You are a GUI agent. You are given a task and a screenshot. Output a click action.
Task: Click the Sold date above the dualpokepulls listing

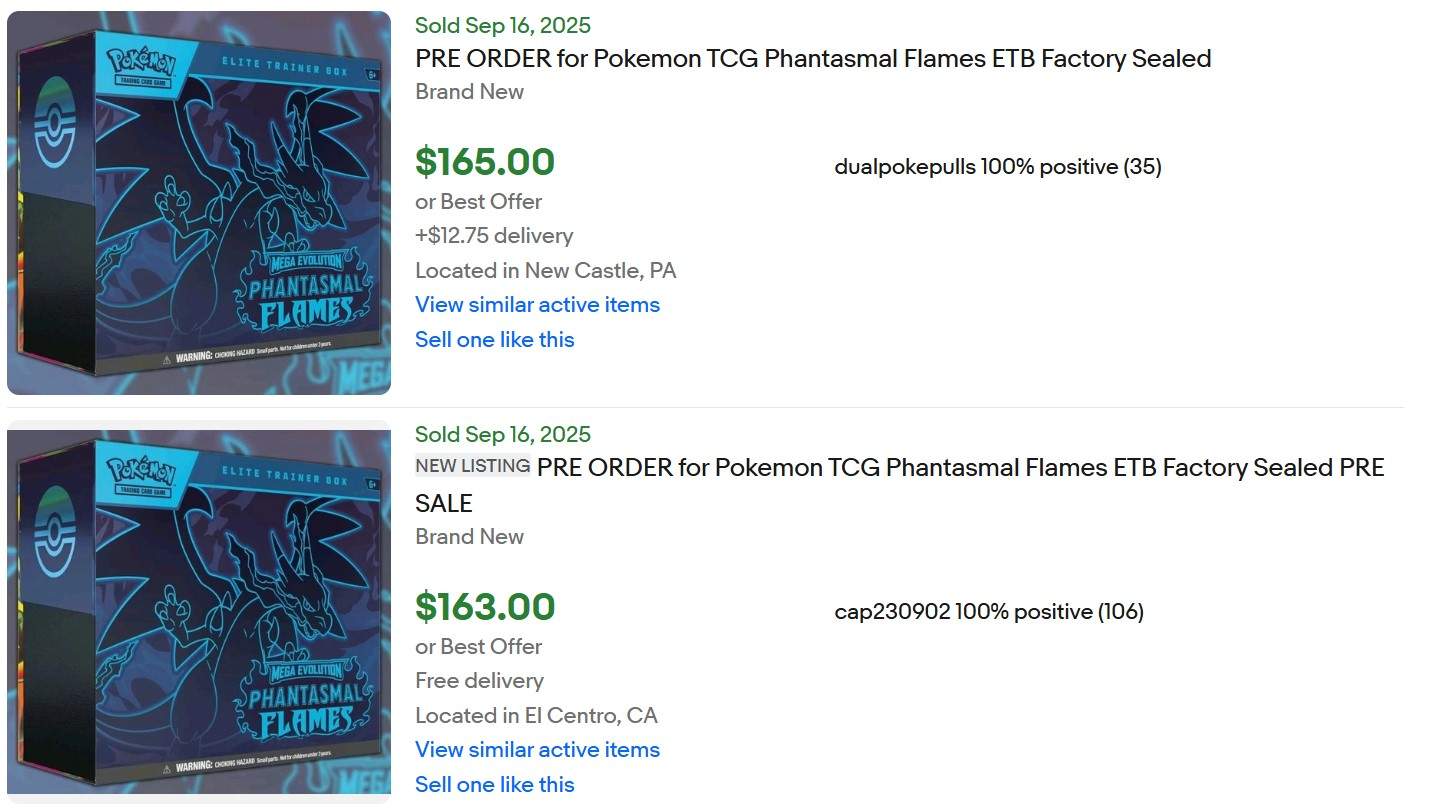click(502, 25)
